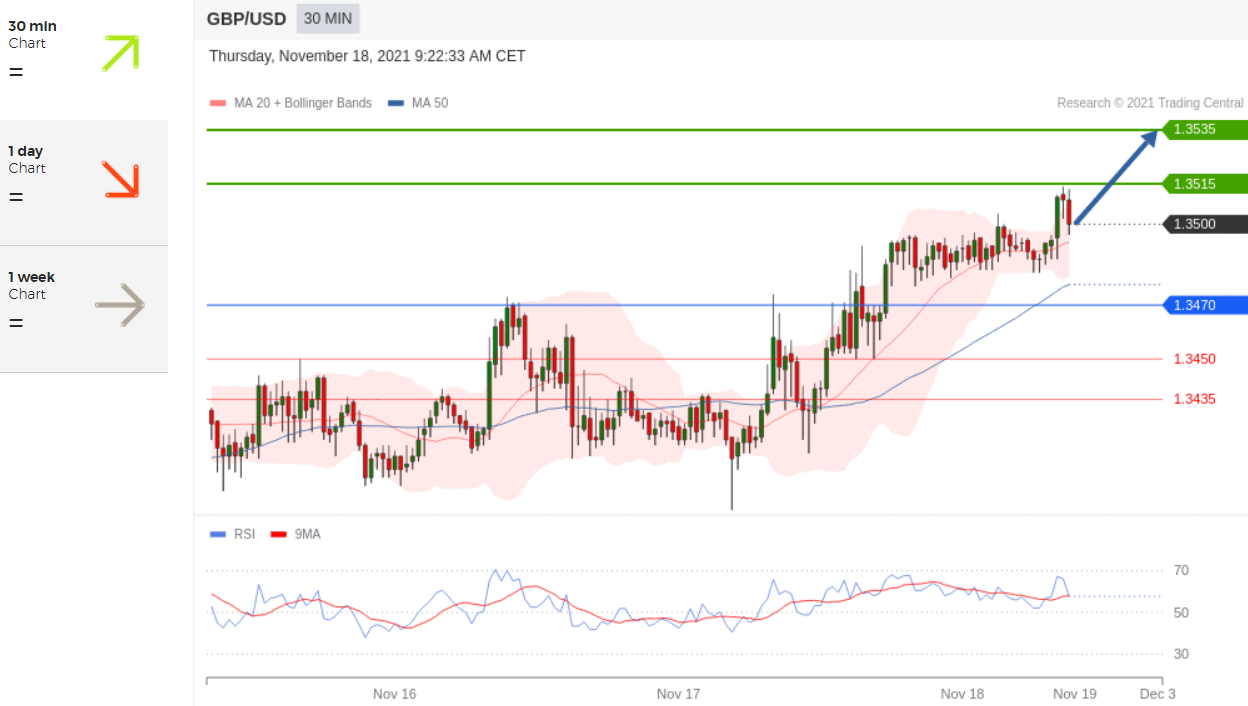Select the 30 min chart green up-right arrow
Screen dimensions: 1248x706
[x=121, y=53]
